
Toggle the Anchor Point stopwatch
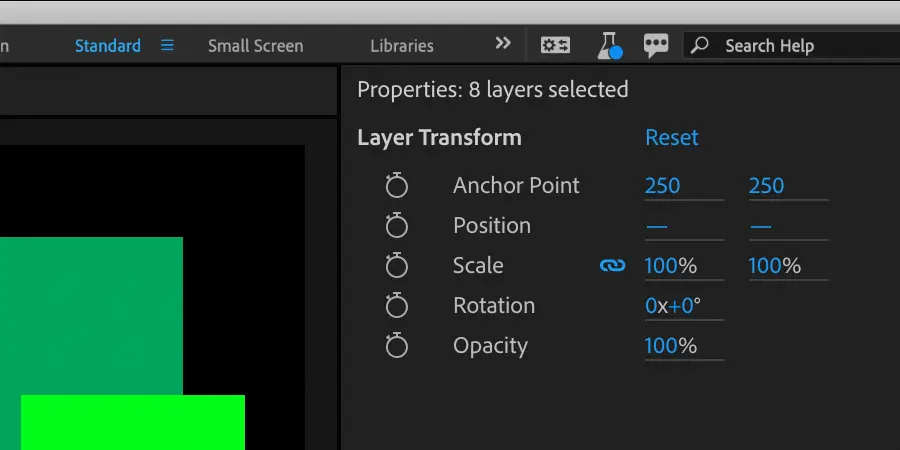coord(397,186)
